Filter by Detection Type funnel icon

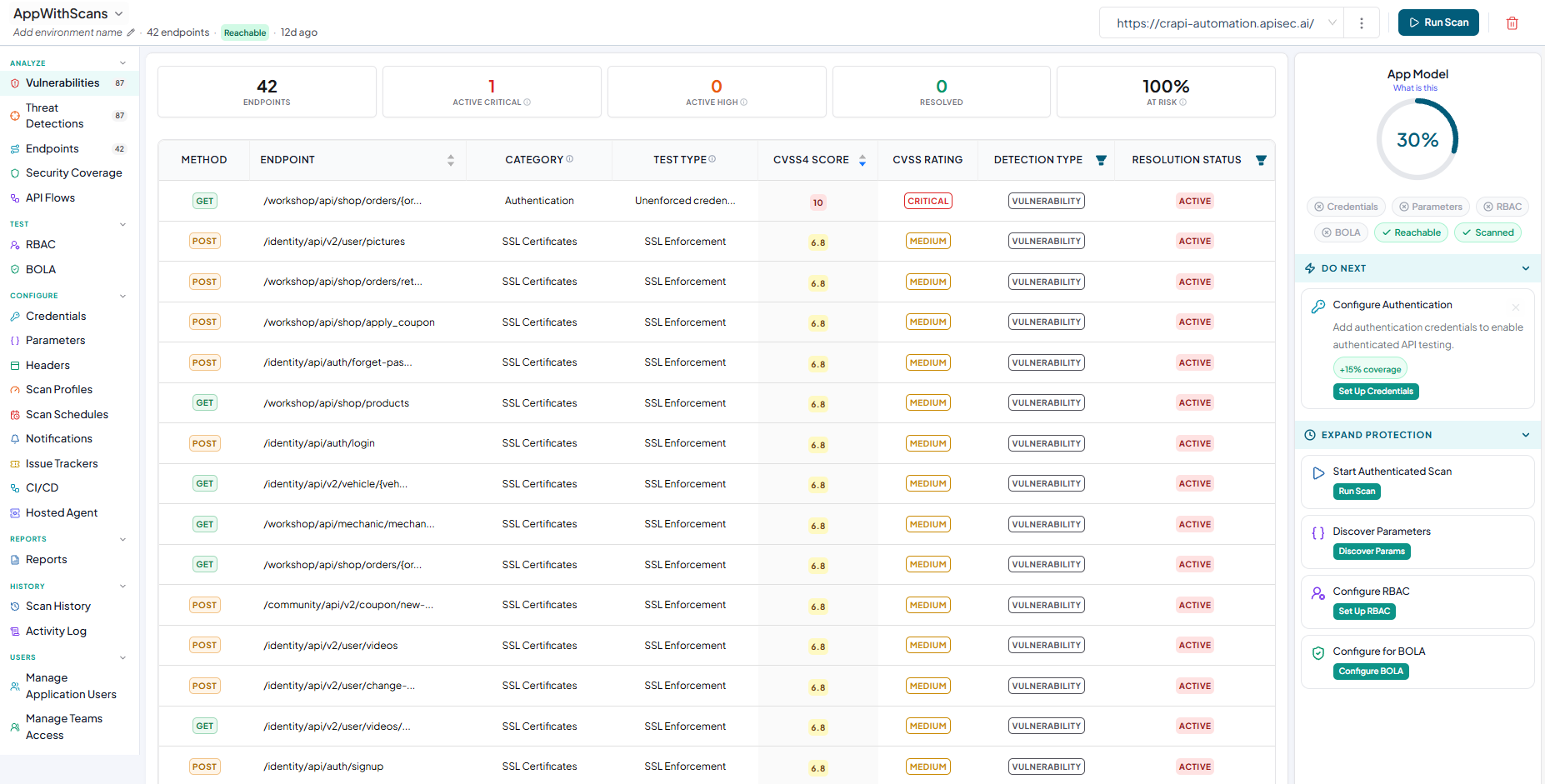coord(1101,160)
